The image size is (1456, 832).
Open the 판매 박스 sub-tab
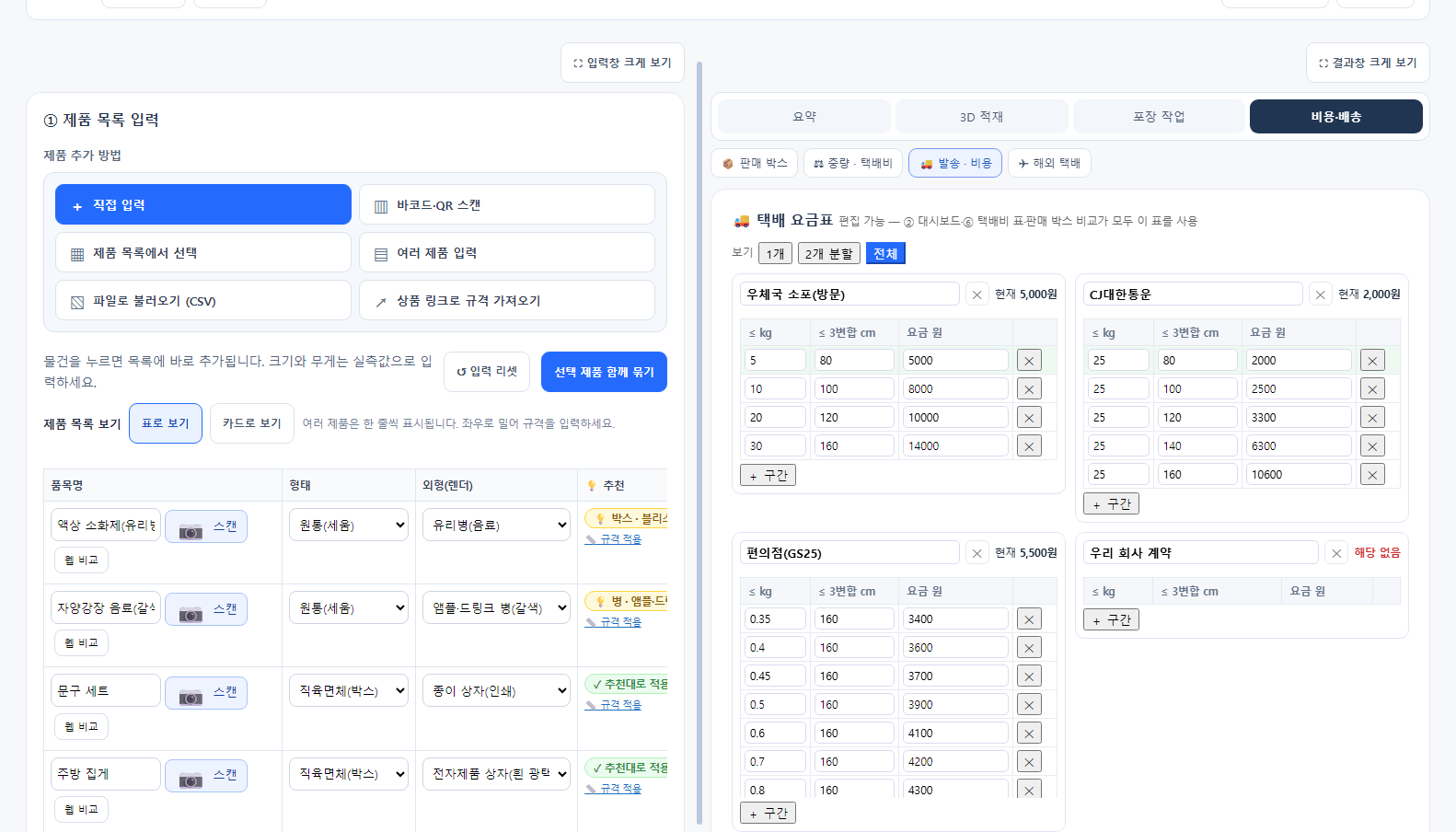[x=755, y=163]
